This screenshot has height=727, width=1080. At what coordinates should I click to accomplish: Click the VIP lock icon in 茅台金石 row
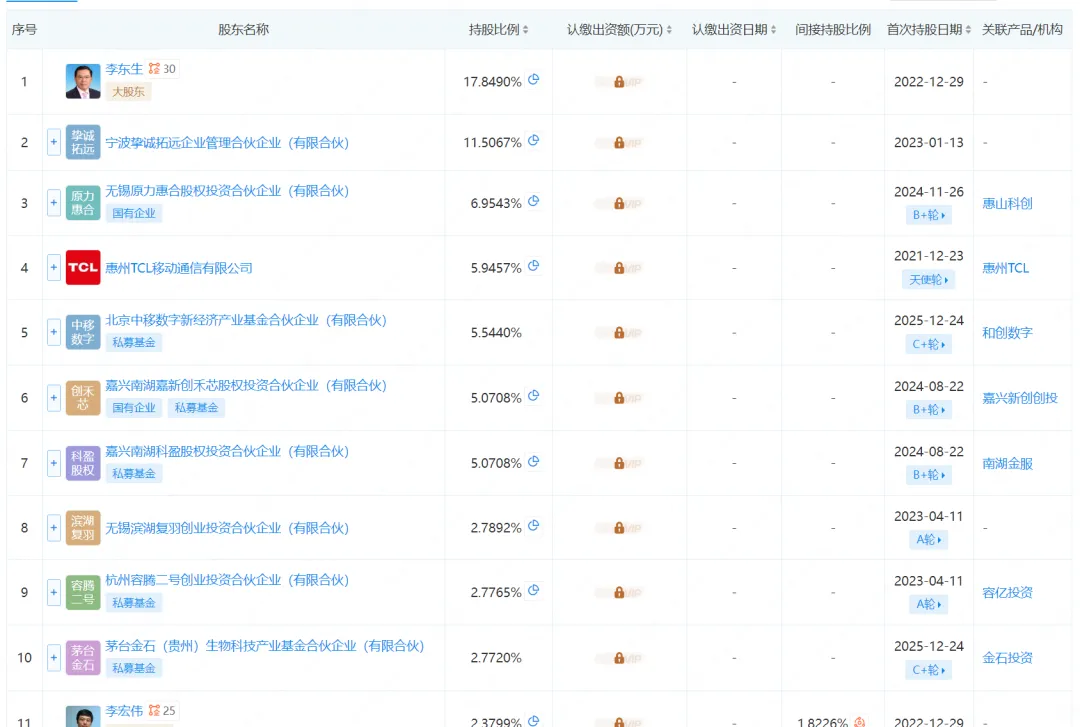point(619,658)
